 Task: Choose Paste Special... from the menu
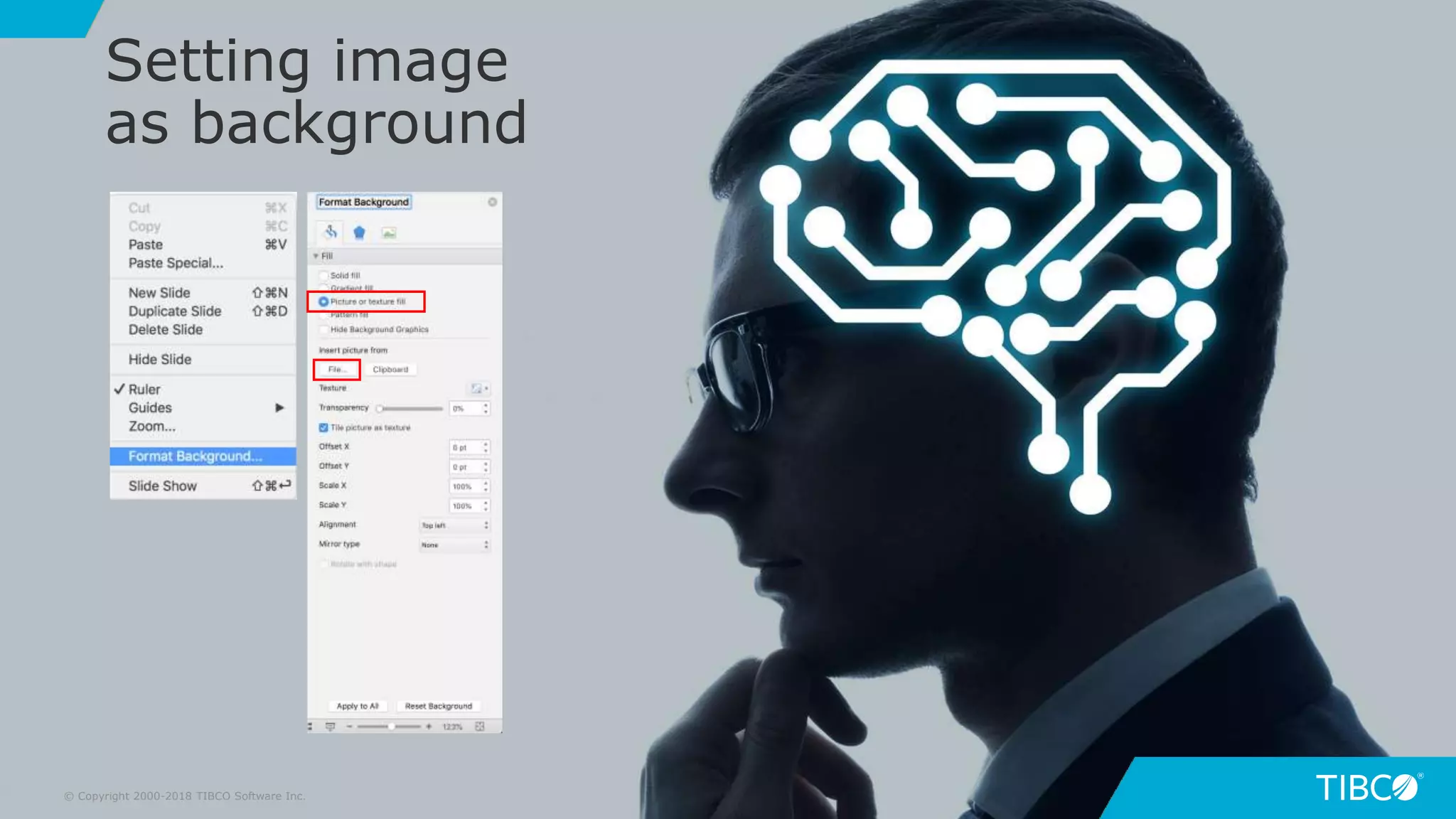(203, 263)
